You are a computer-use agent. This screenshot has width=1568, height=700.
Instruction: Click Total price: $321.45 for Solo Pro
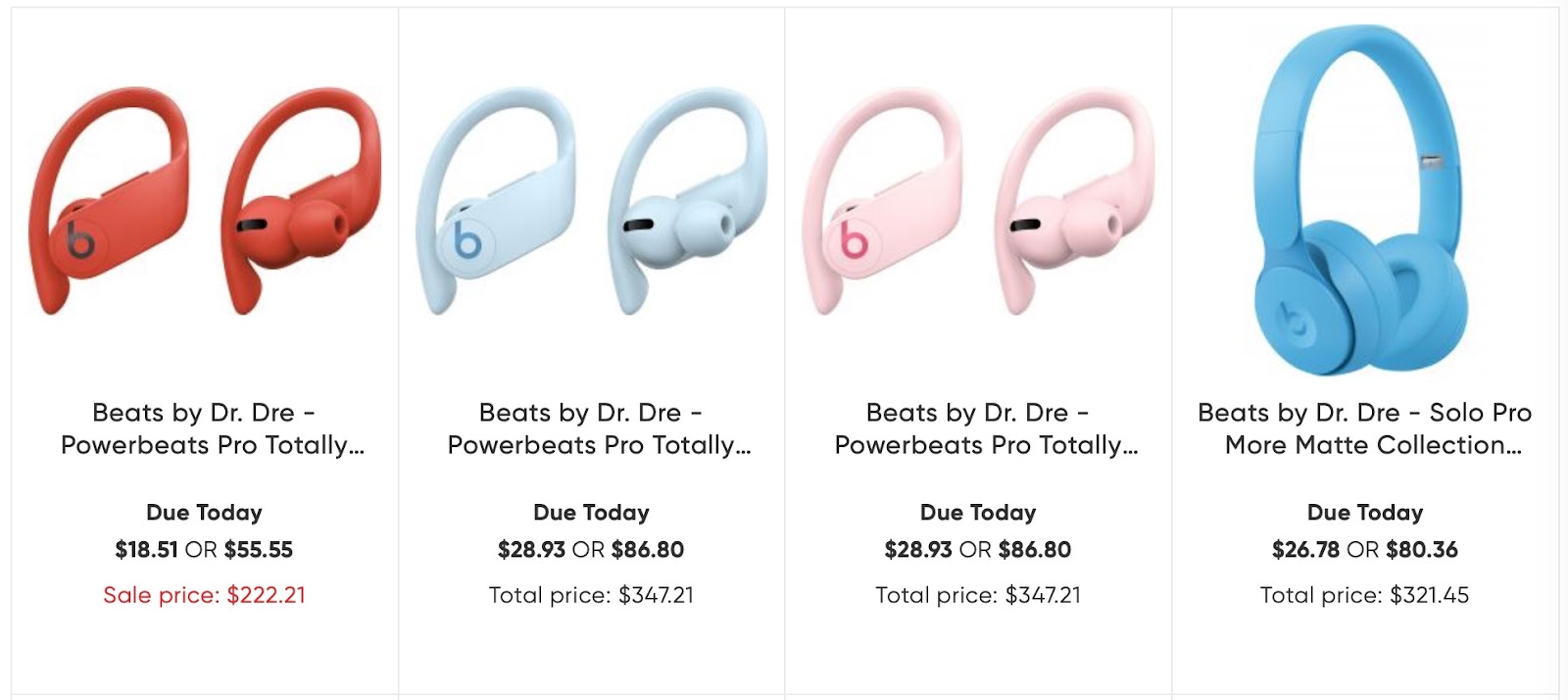pos(1365,595)
